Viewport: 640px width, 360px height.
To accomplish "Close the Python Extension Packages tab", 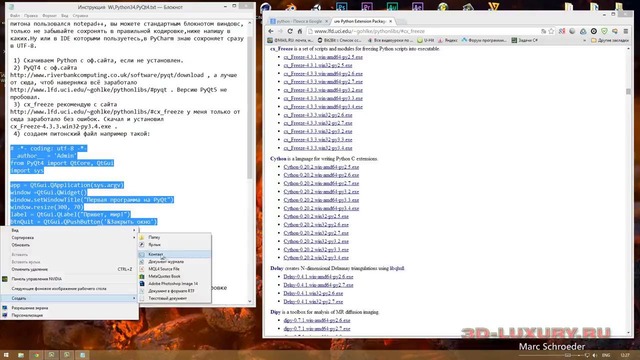I will coord(390,21).
